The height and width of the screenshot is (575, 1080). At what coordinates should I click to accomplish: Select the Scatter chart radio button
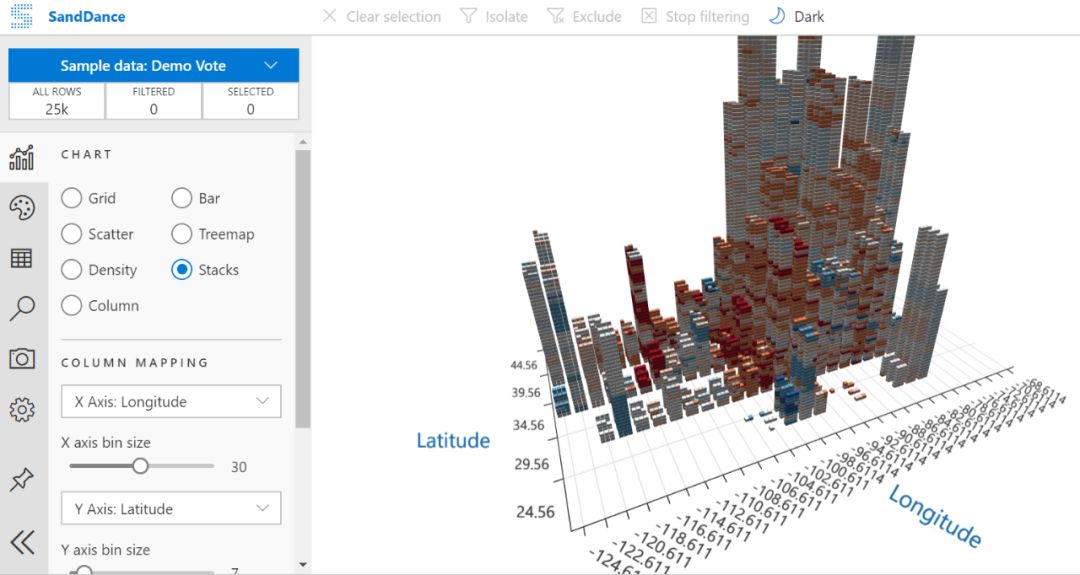coord(72,234)
